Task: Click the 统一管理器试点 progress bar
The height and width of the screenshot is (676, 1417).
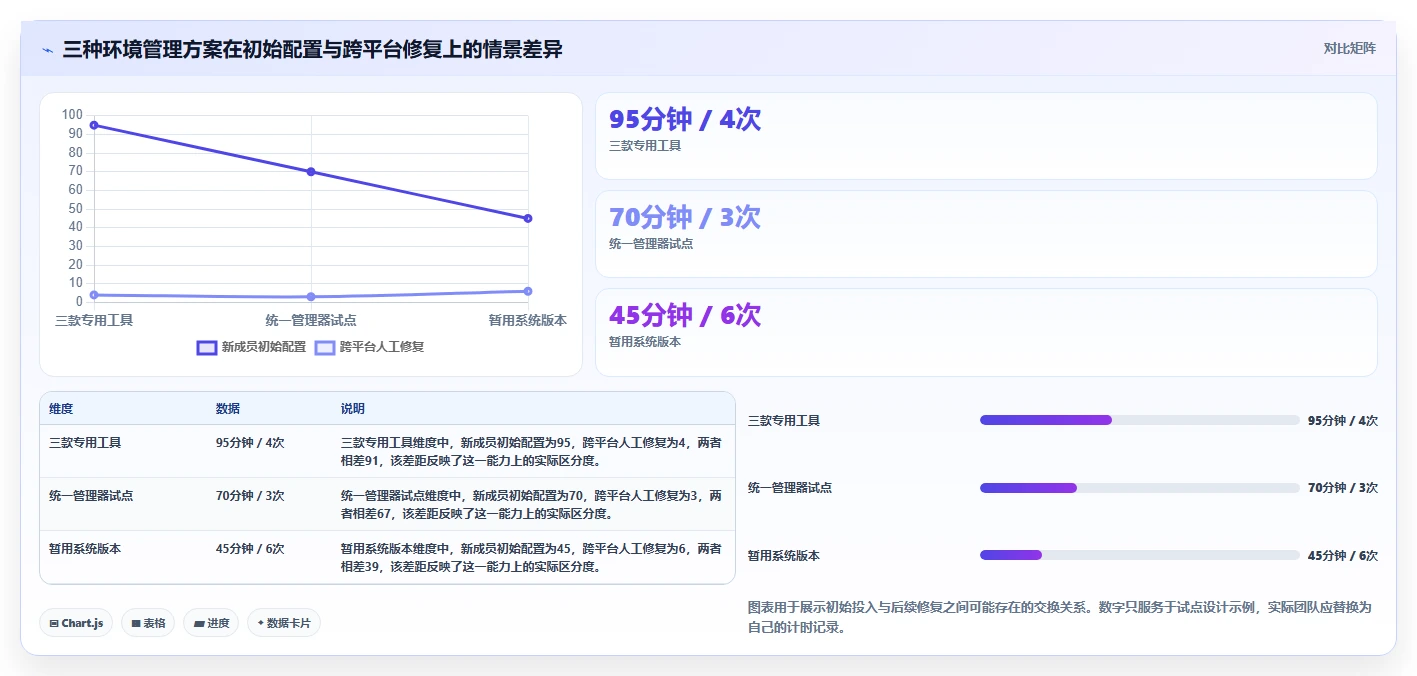Action: (x=1140, y=488)
